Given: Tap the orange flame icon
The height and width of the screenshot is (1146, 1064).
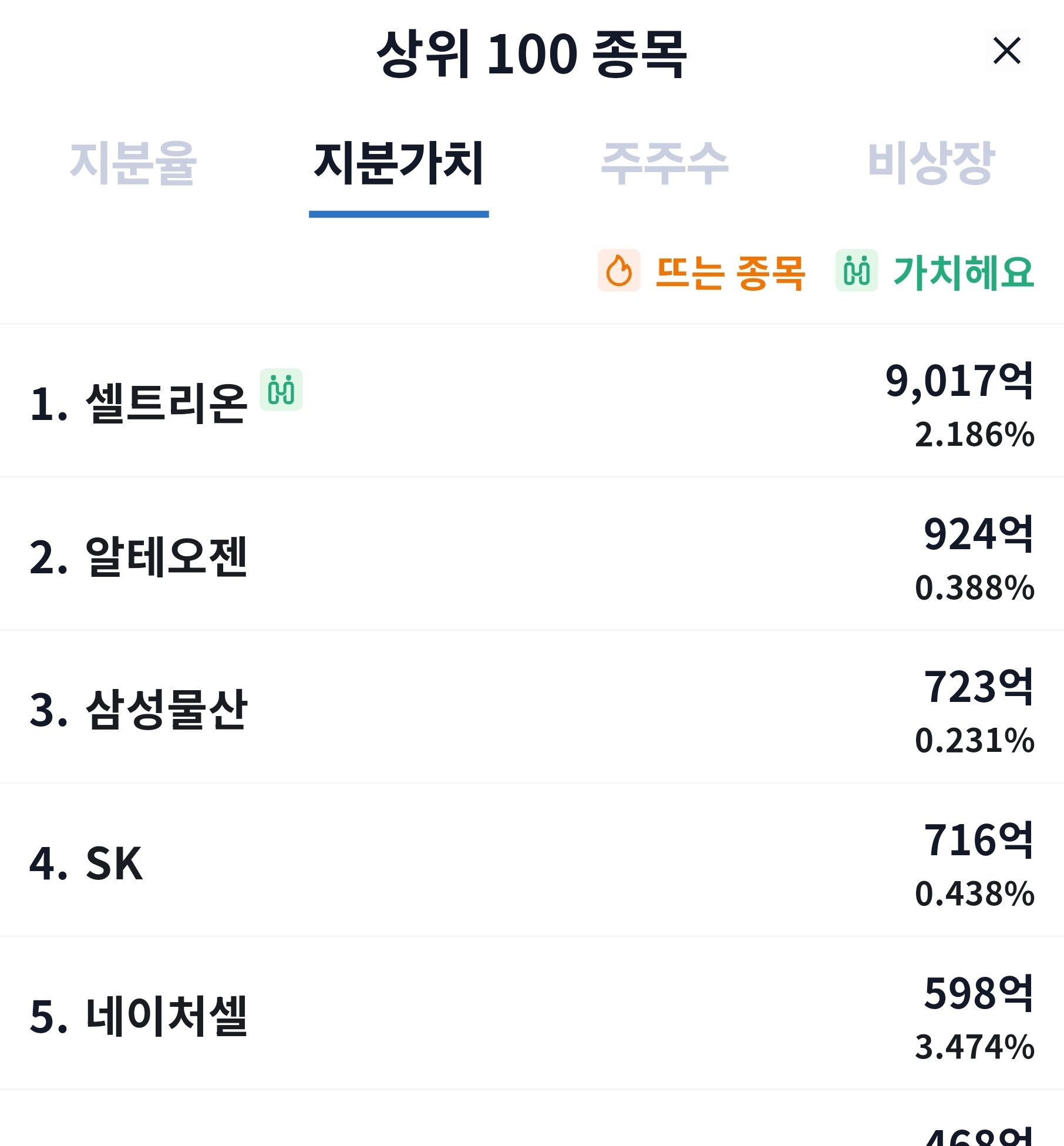Looking at the screenshot, I should (x=619, y=270).
